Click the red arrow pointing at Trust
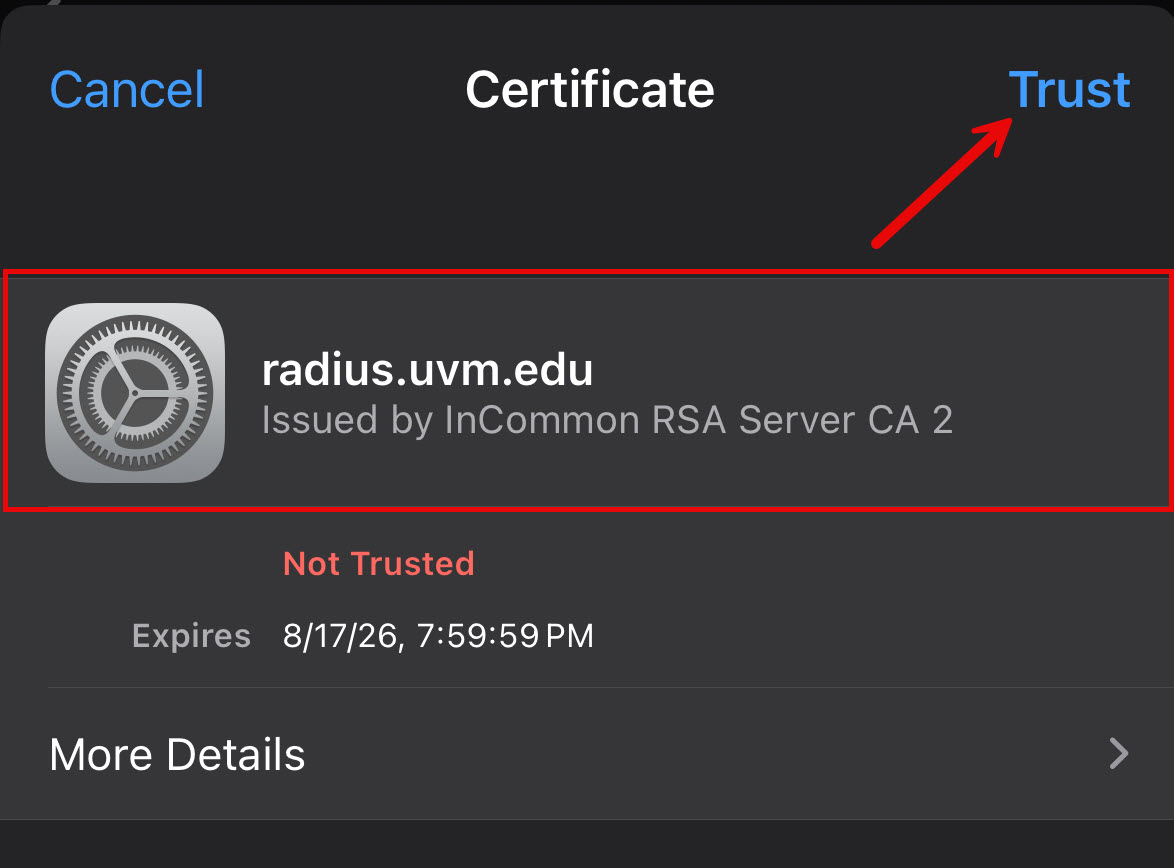The width and height of the screenshot is (1174, 868). point(940,182)
